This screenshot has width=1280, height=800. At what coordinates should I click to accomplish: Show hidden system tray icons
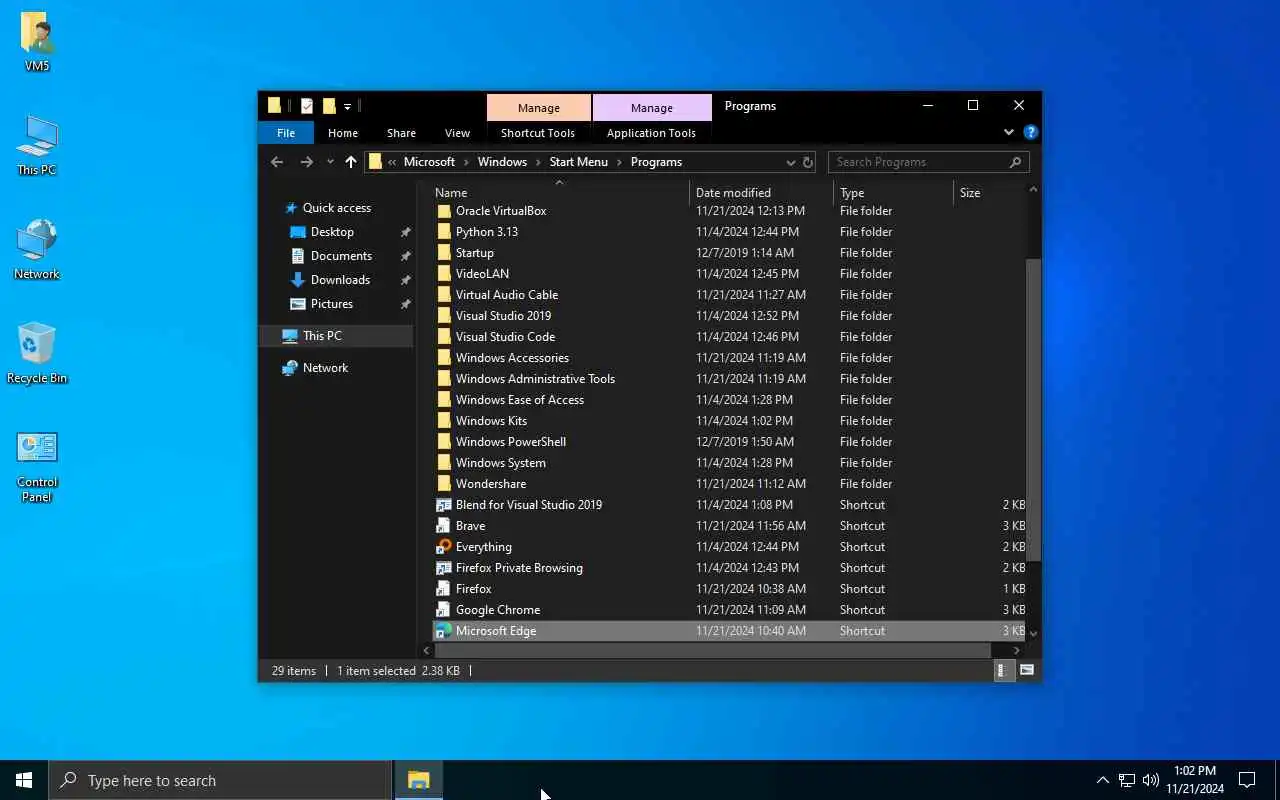coord(1102,780)
